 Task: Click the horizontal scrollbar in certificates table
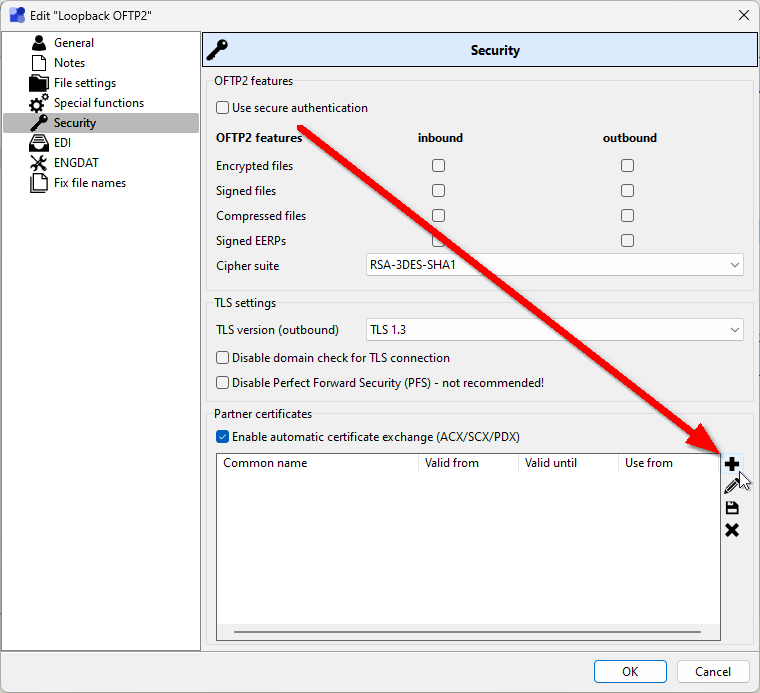click(x=467, y=633)
